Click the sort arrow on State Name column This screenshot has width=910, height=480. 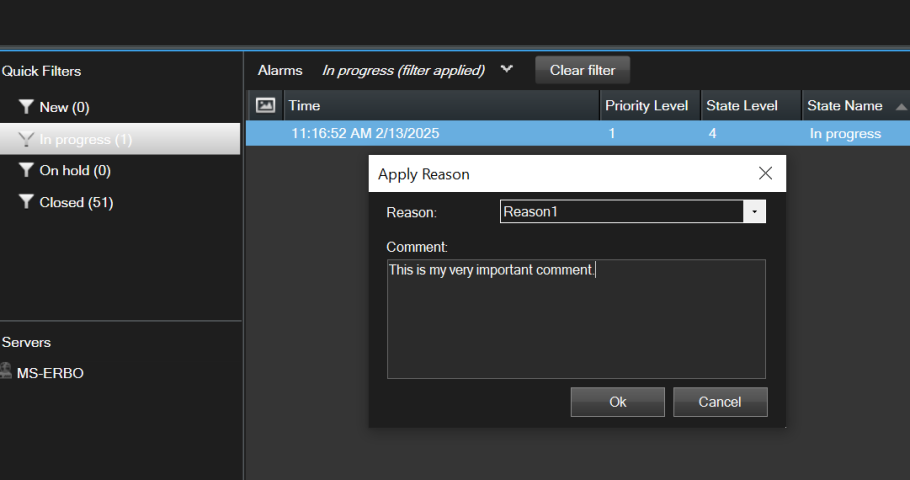point(901,106)
